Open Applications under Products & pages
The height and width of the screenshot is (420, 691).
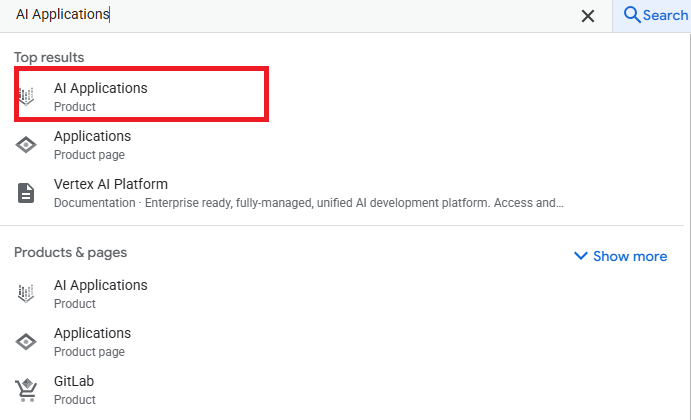342,342
